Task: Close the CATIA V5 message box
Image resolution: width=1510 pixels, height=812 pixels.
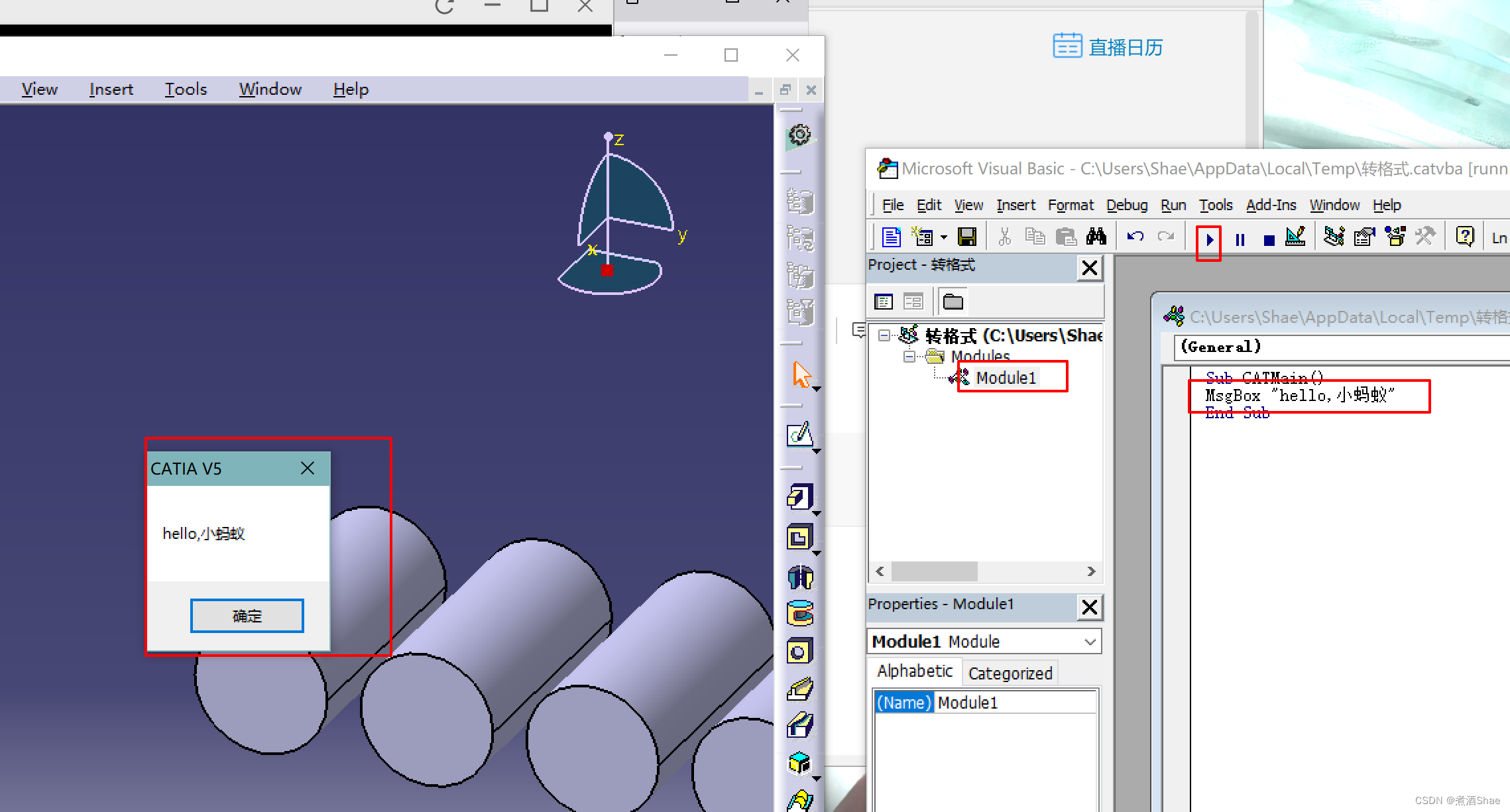Action: point(308,469)
